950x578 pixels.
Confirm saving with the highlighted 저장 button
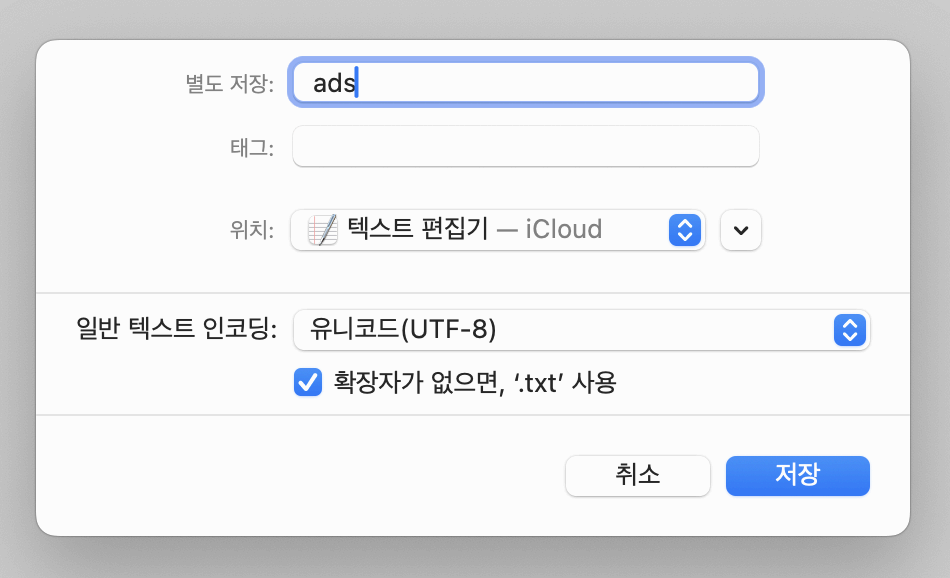click(797, 476)
